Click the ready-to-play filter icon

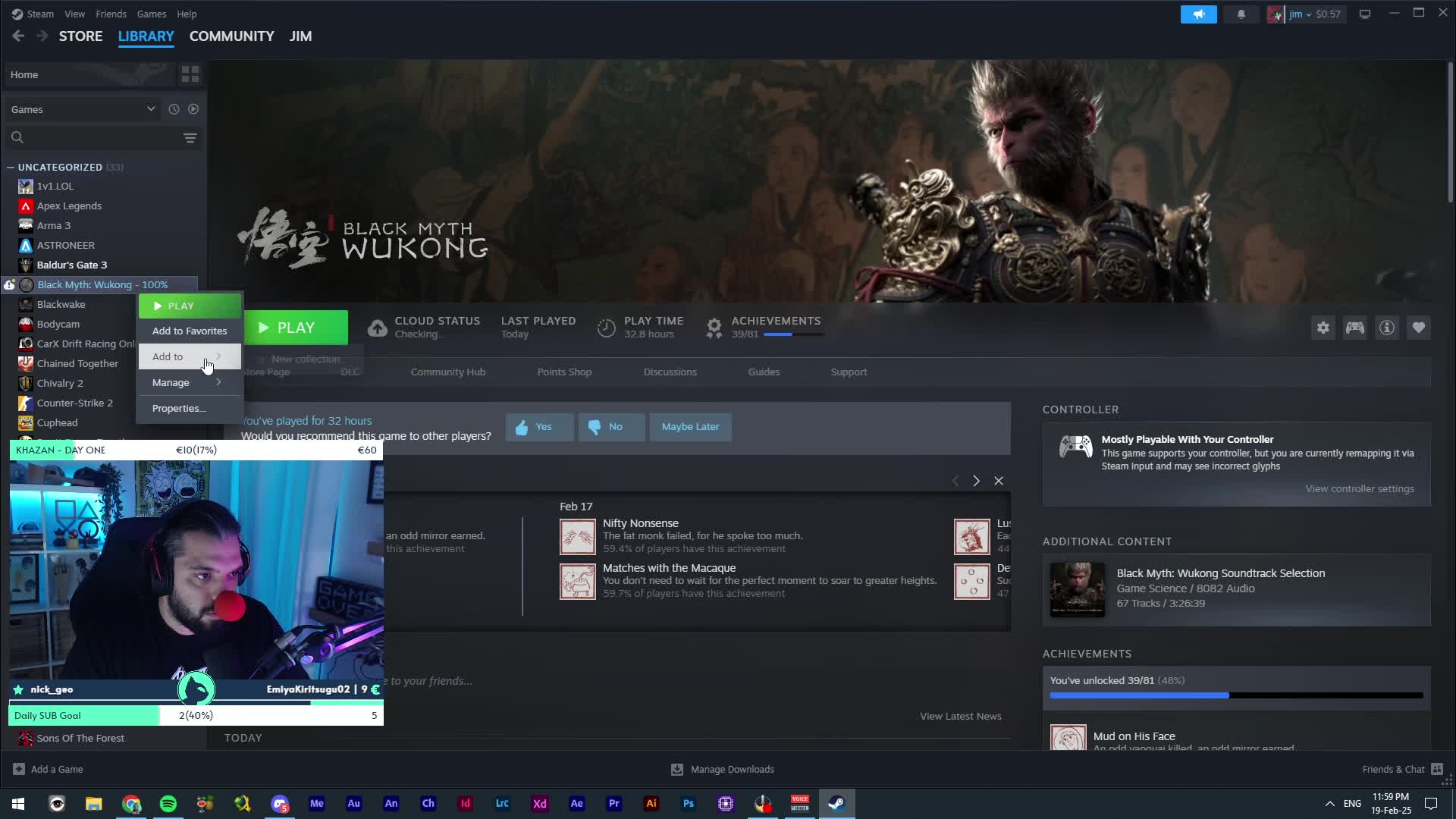coord(193,109)
